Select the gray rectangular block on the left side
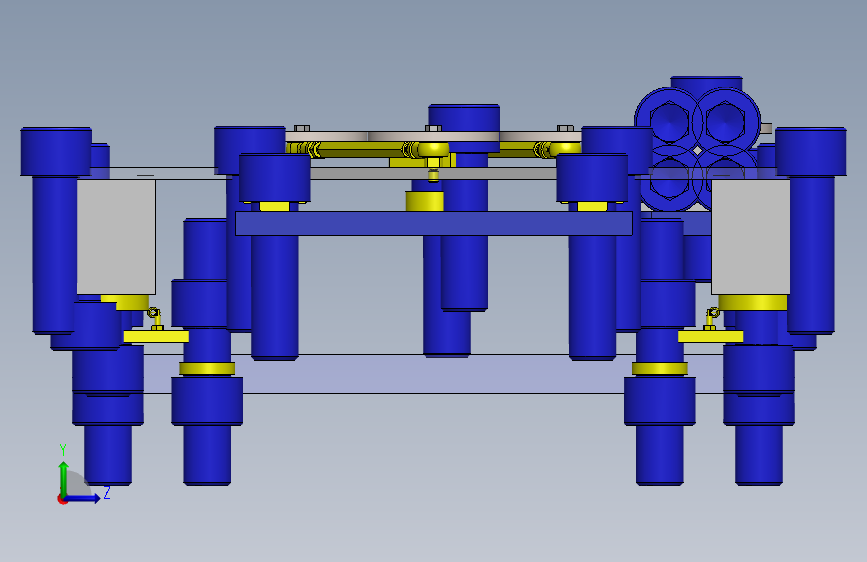The height and width of the screenshot is (562, 867). tap(116, 236)
